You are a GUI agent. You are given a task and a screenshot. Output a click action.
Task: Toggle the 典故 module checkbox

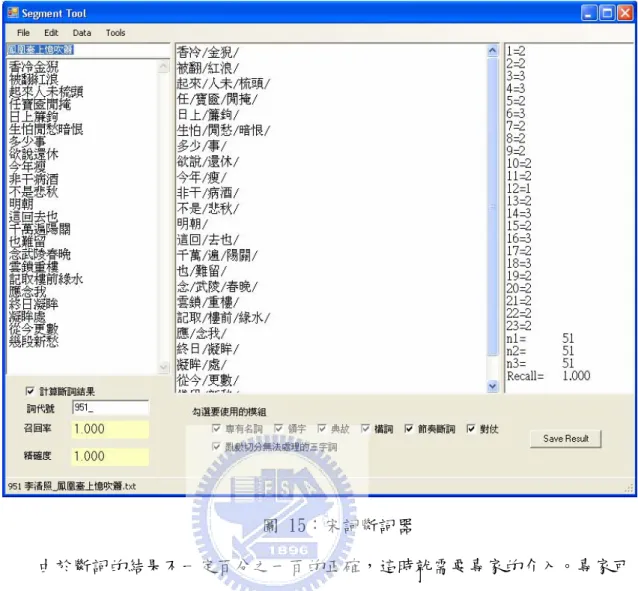pyautogui.click(x=322, y=428)
